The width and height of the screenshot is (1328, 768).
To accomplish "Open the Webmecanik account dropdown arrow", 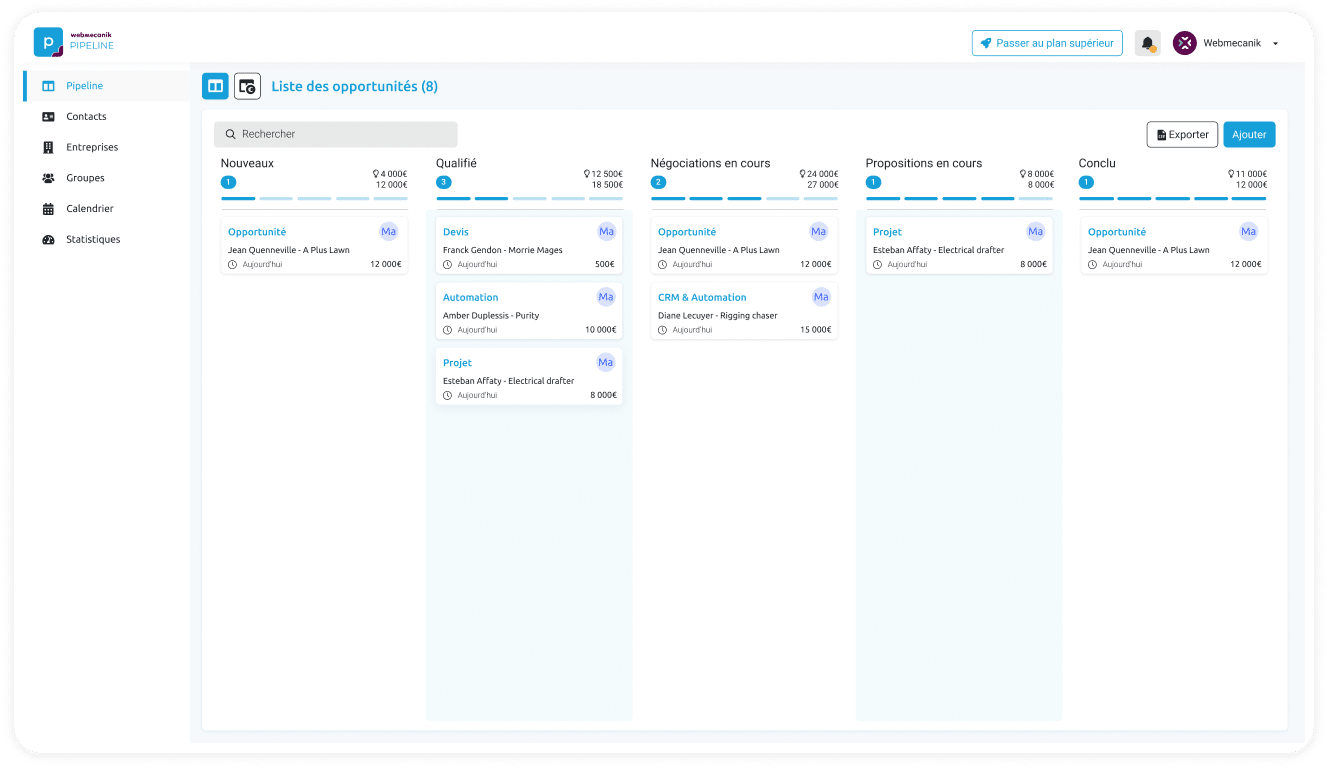I will click(x=1275, y=44).
